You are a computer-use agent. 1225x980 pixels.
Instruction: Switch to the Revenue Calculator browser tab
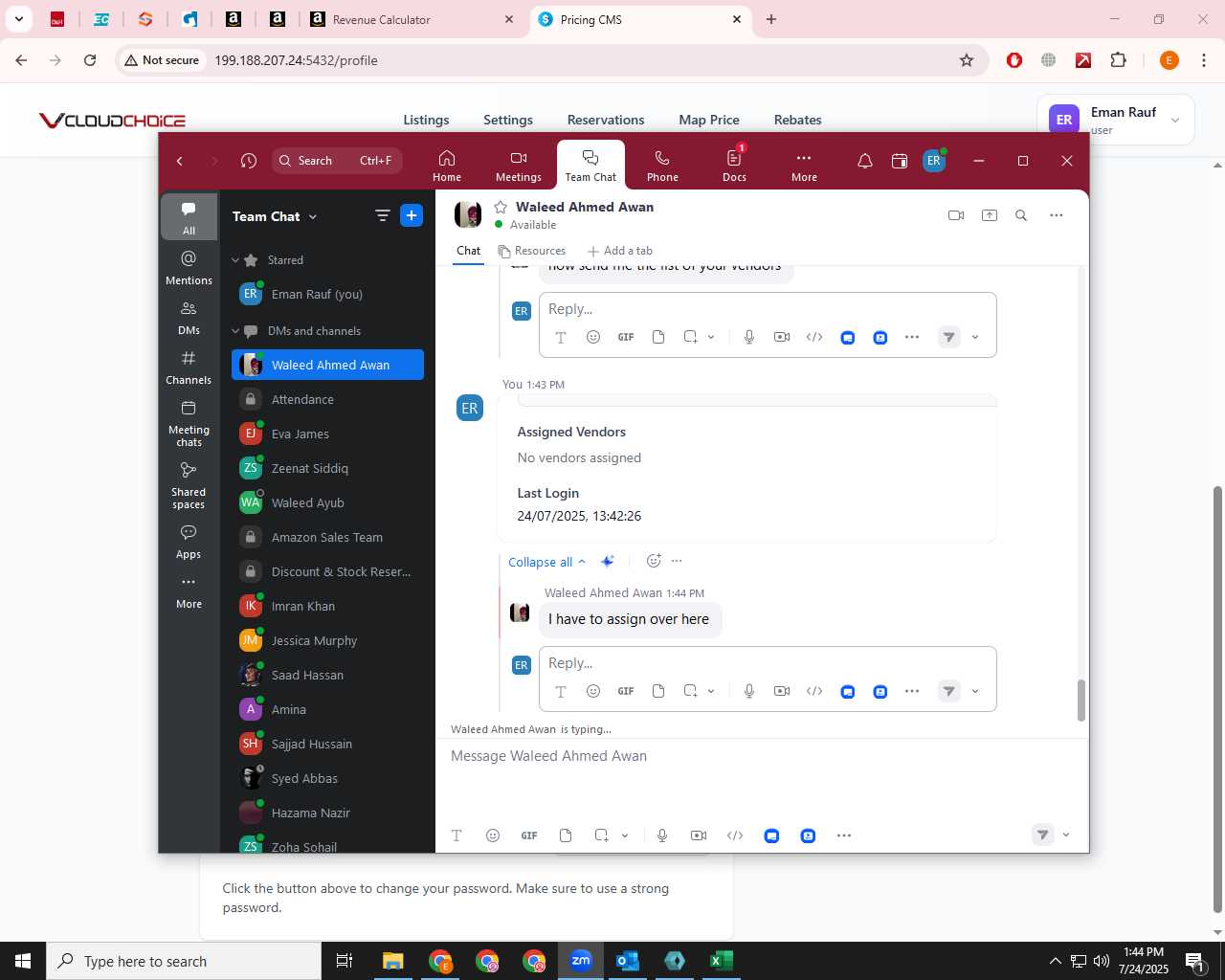(x=412, y=19)
